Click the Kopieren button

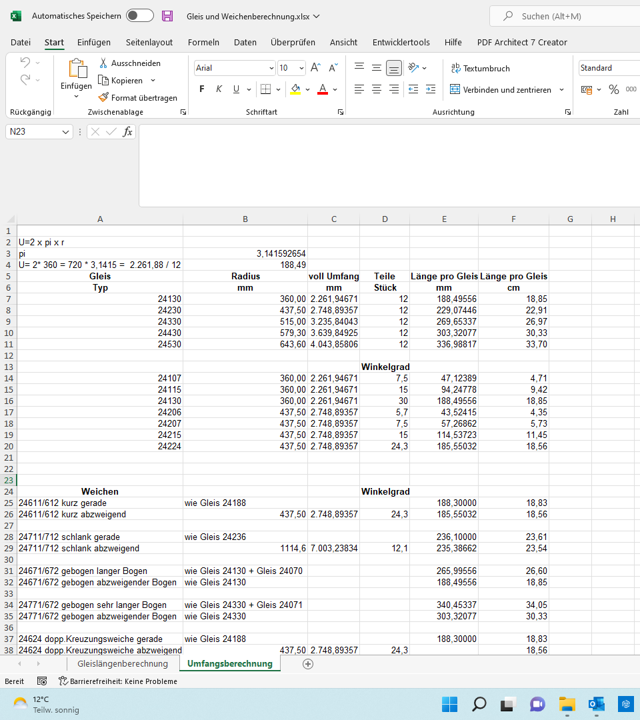coord(121,80)
